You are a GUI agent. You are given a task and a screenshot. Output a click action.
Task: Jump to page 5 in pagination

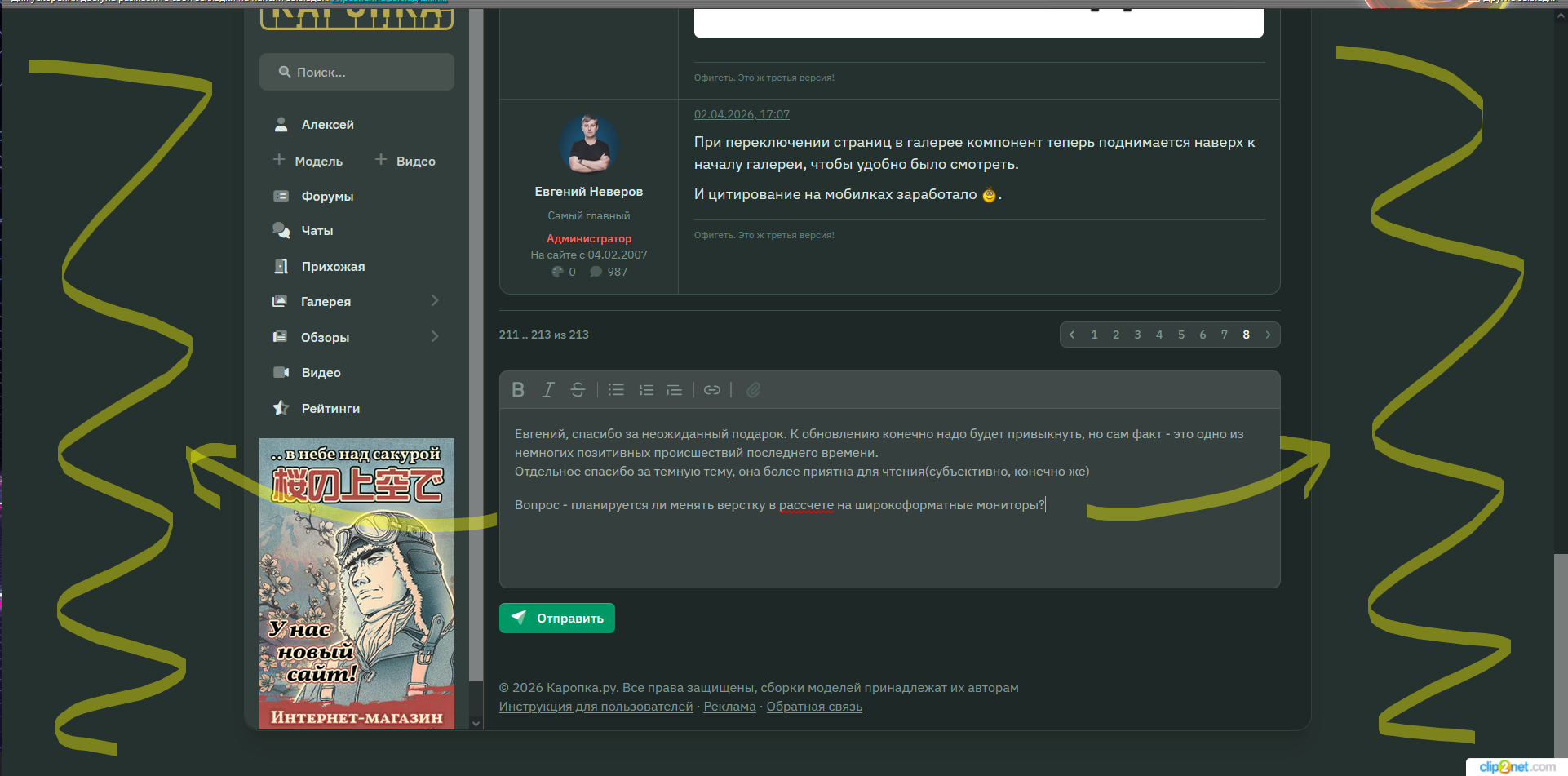click(x=1180, y=335)
